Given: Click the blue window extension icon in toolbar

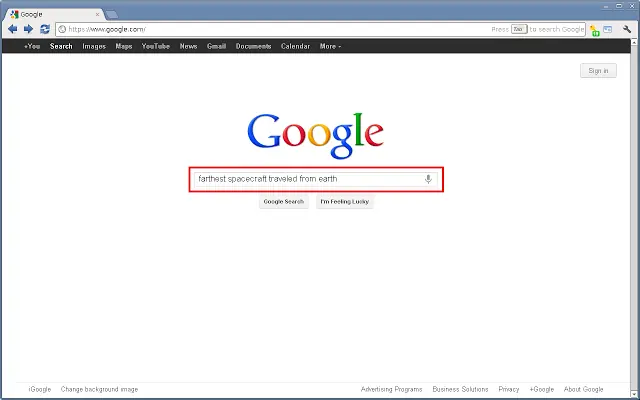Looking at the screenshot, I should [x=608, y=29].
